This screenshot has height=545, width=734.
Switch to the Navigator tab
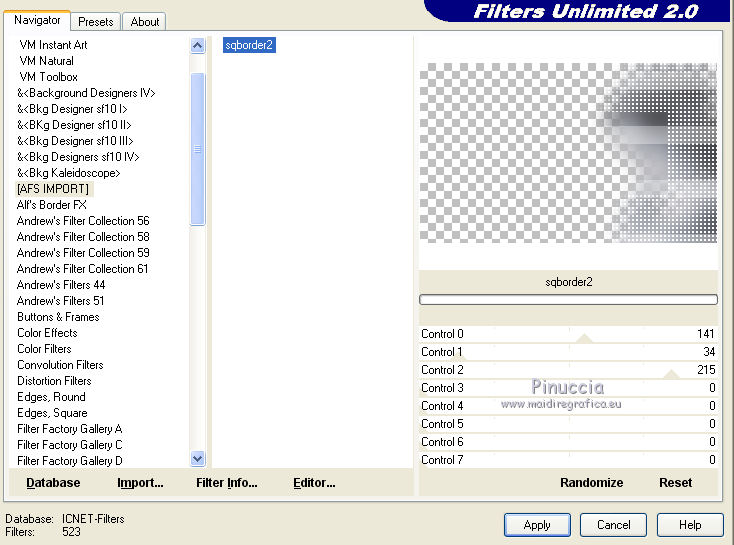[x=37, y=20]
